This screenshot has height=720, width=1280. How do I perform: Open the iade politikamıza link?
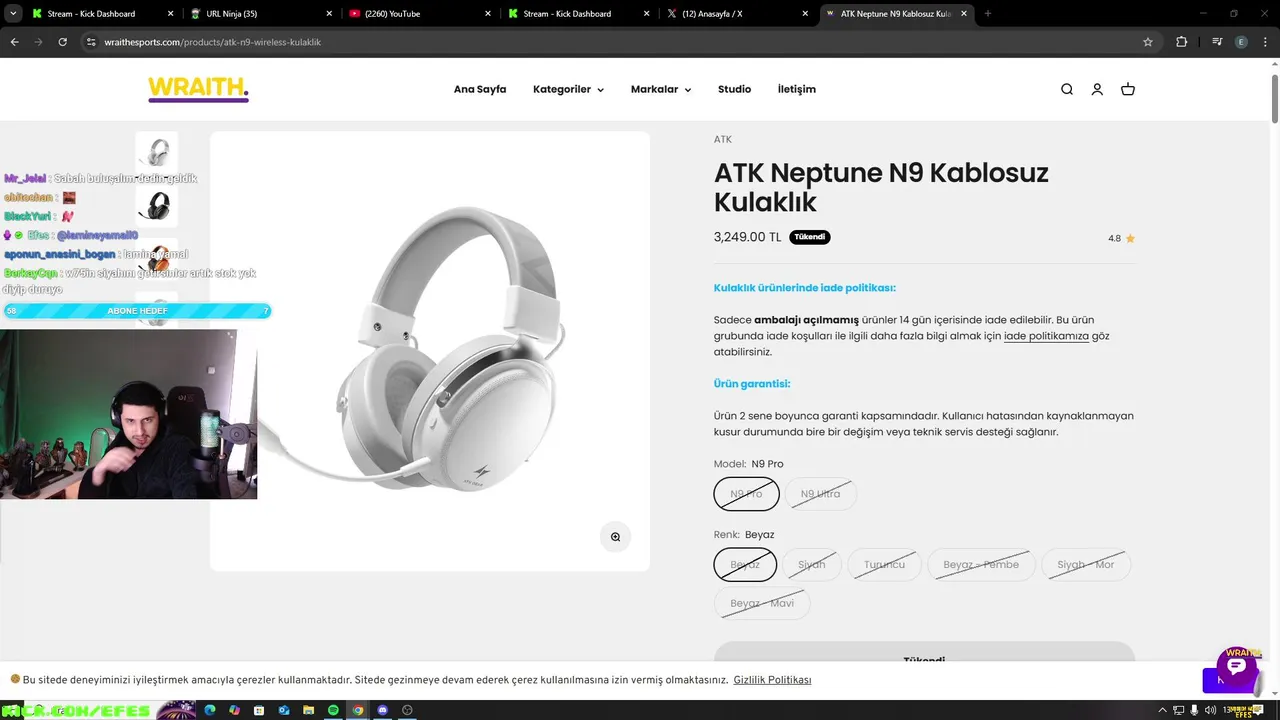[1046, 336]
